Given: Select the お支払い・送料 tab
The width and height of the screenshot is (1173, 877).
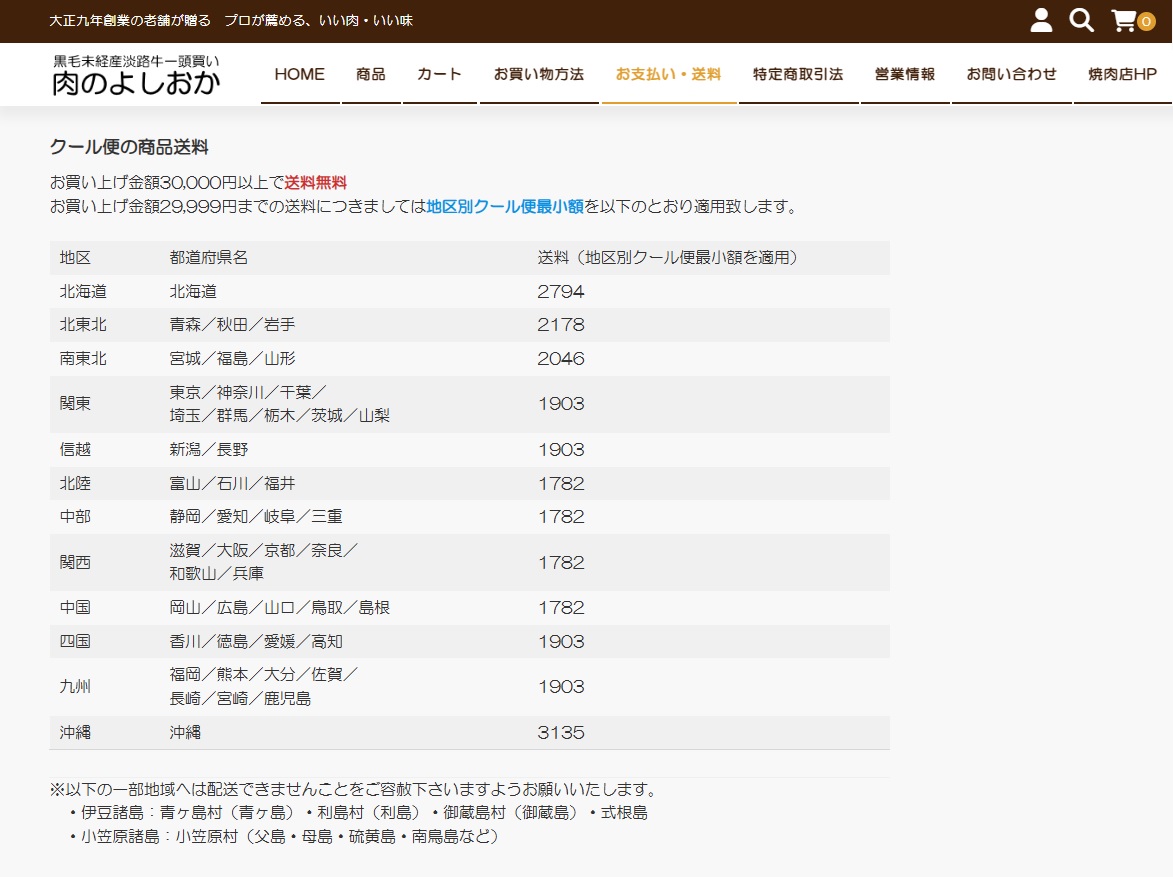Looking at the screenshot, I should (x=668, y=74).
